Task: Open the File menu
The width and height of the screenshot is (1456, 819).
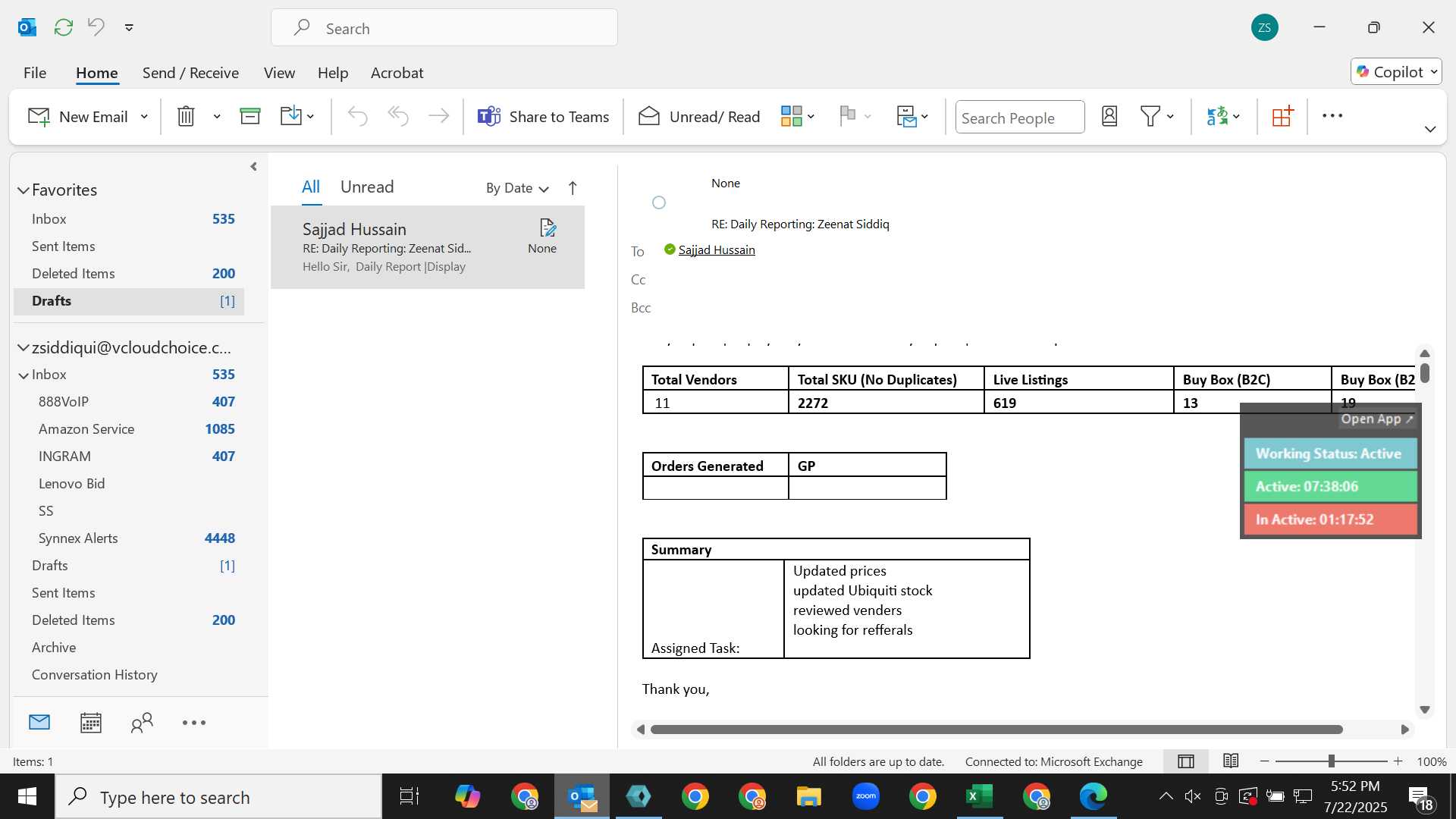Action: coord(35,73)
